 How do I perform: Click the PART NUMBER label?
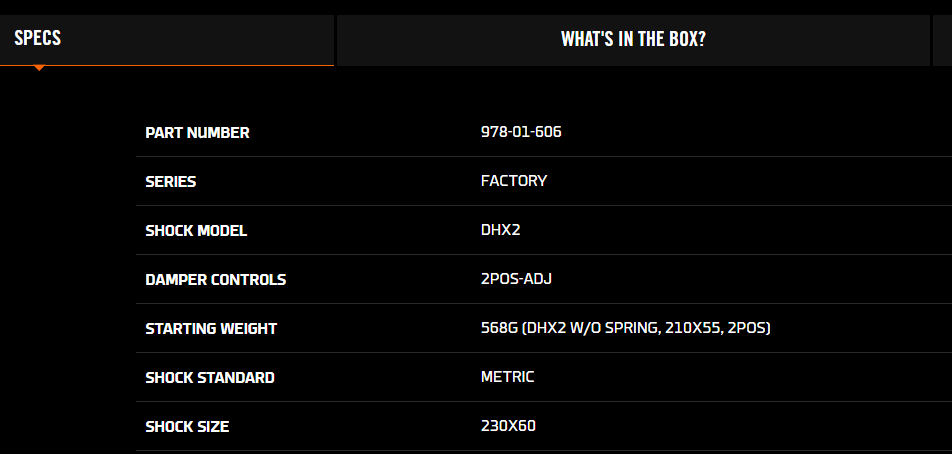click(x=197, y=133)
